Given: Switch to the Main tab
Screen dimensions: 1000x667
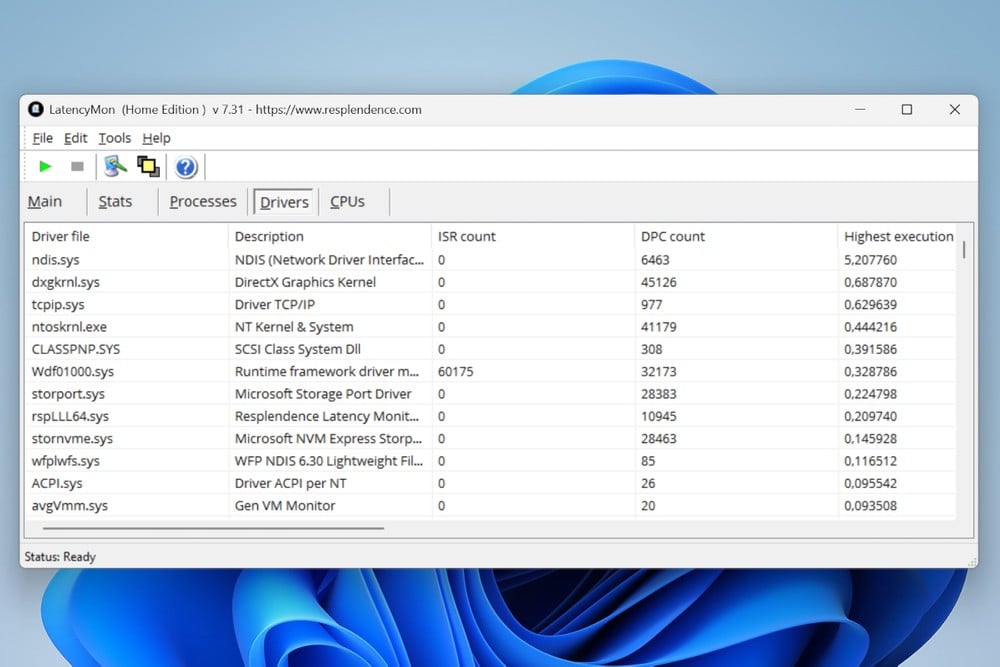Looking at the screenshot, I should click(45, 202).
